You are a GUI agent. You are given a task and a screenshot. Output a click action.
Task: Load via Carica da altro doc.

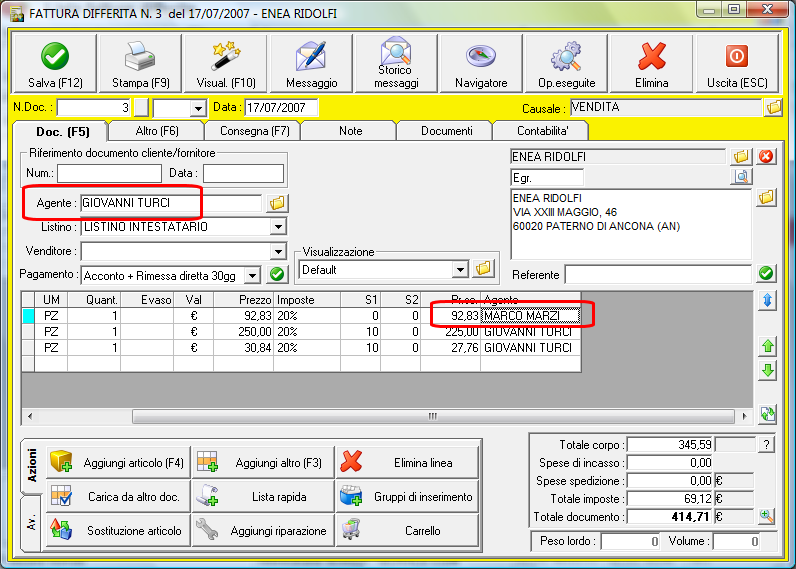coord(118,496)
